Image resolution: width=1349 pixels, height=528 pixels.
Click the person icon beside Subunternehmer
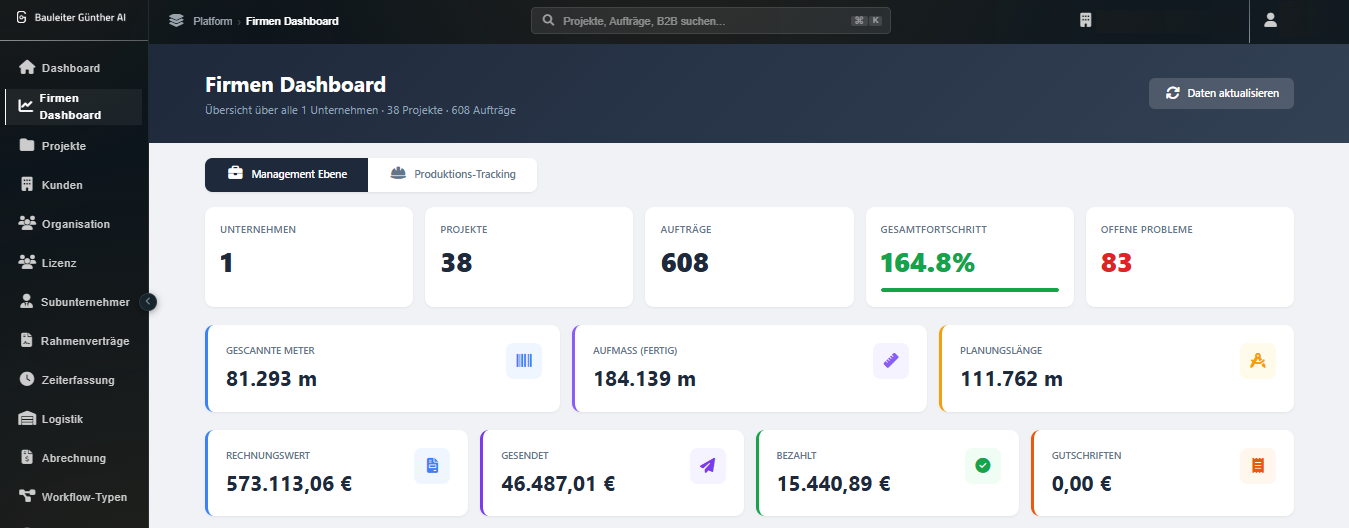pyautogui.click(x=27, y=302)
